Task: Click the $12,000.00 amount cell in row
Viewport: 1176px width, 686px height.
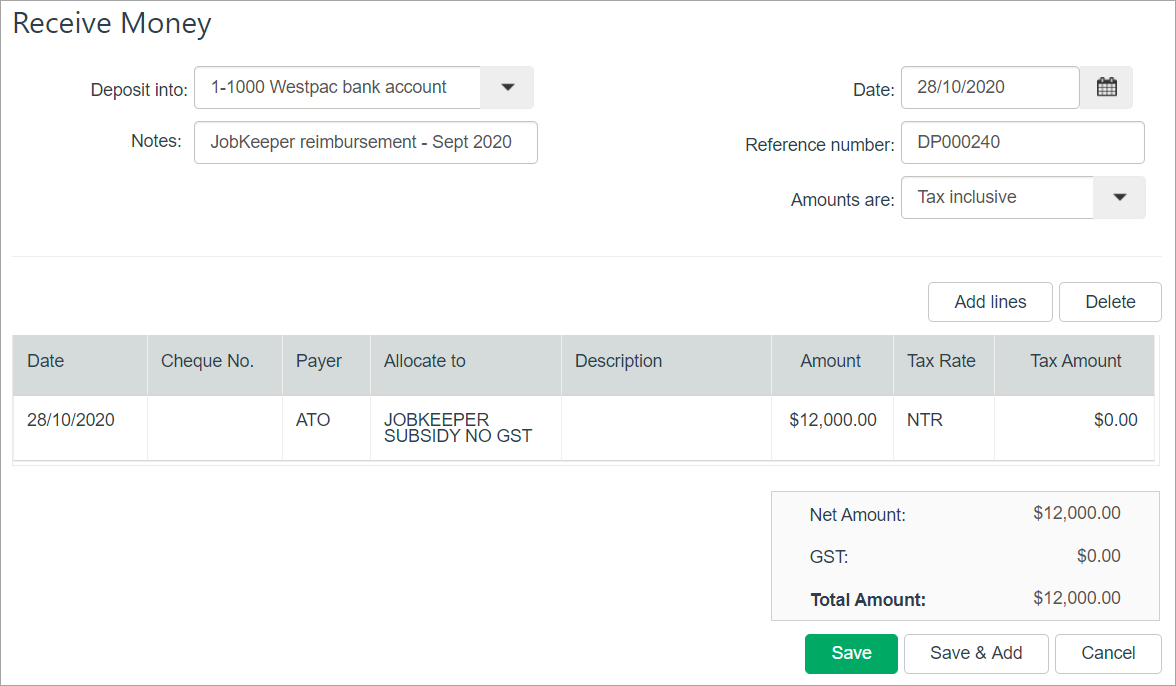Action: (832, 421)
